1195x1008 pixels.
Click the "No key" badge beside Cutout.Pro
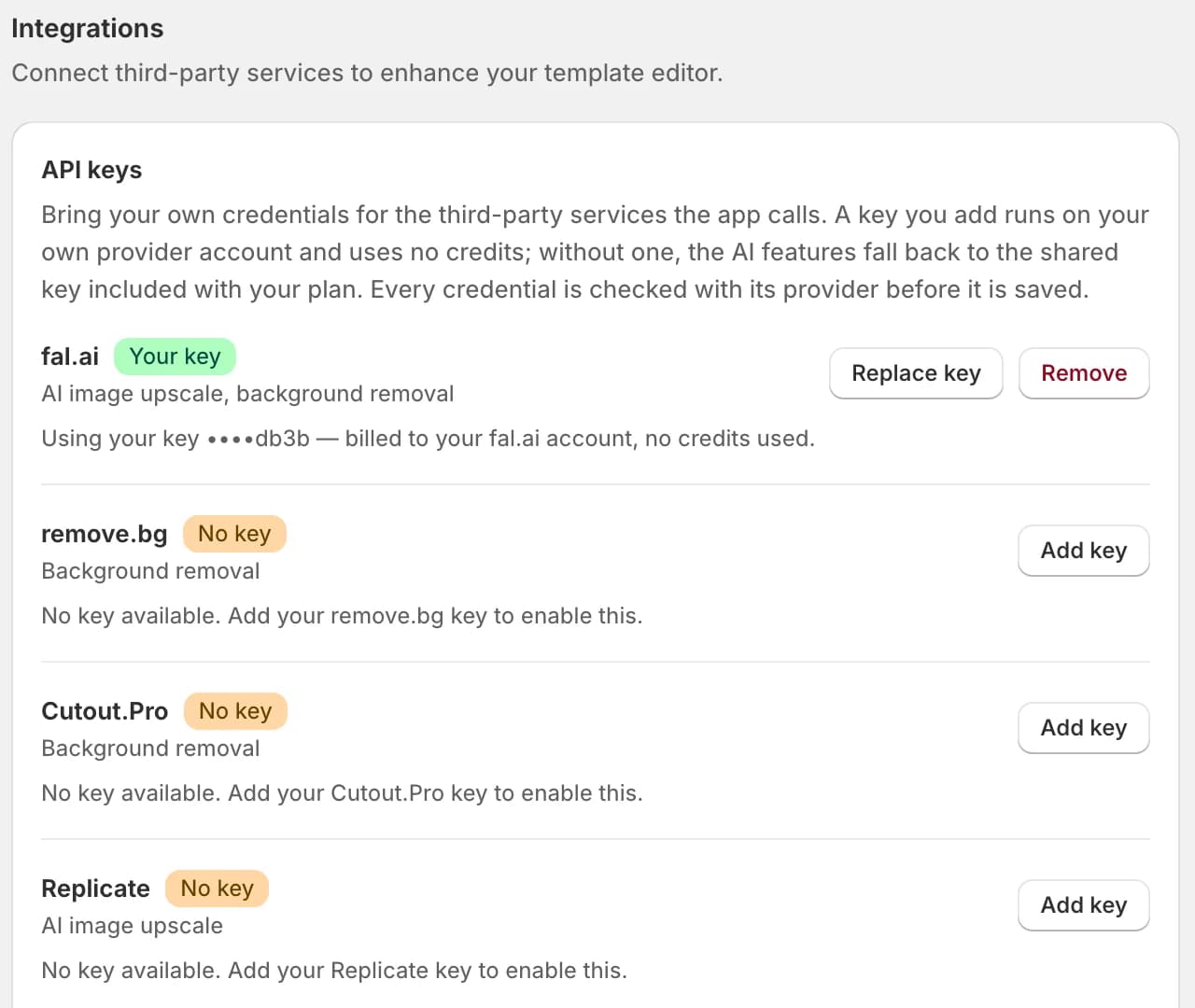(x=235, y=711)
